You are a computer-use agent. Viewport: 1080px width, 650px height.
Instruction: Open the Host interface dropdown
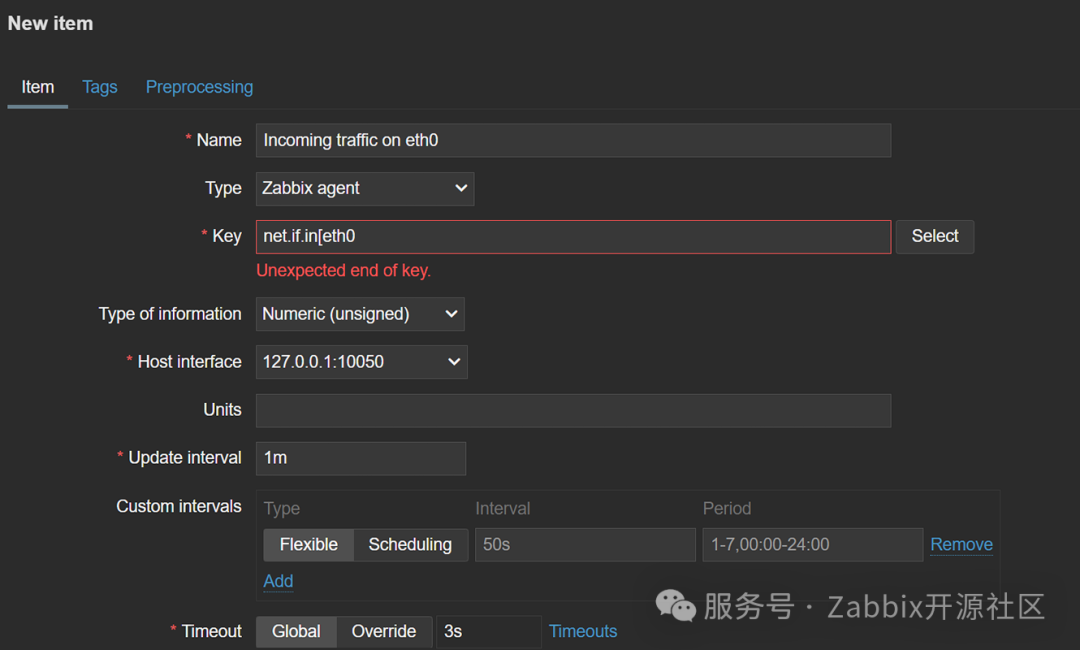(361, 362)
